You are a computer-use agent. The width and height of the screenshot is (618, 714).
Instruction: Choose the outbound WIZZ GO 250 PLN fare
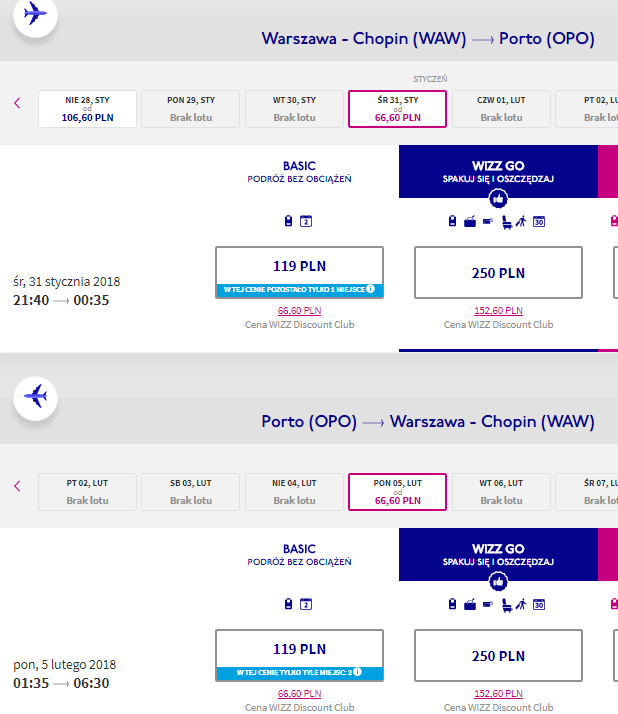[x=498, y=272]
